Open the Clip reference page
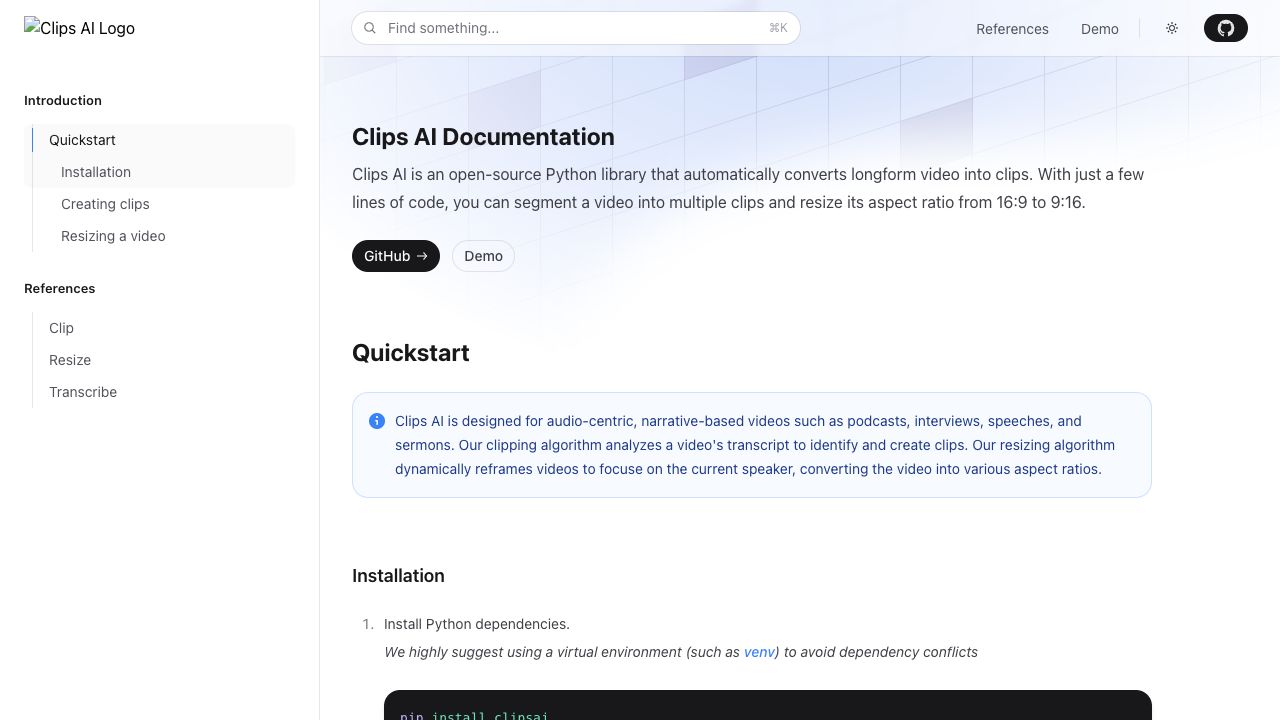1280x720 pixels. tap(61, 328)
